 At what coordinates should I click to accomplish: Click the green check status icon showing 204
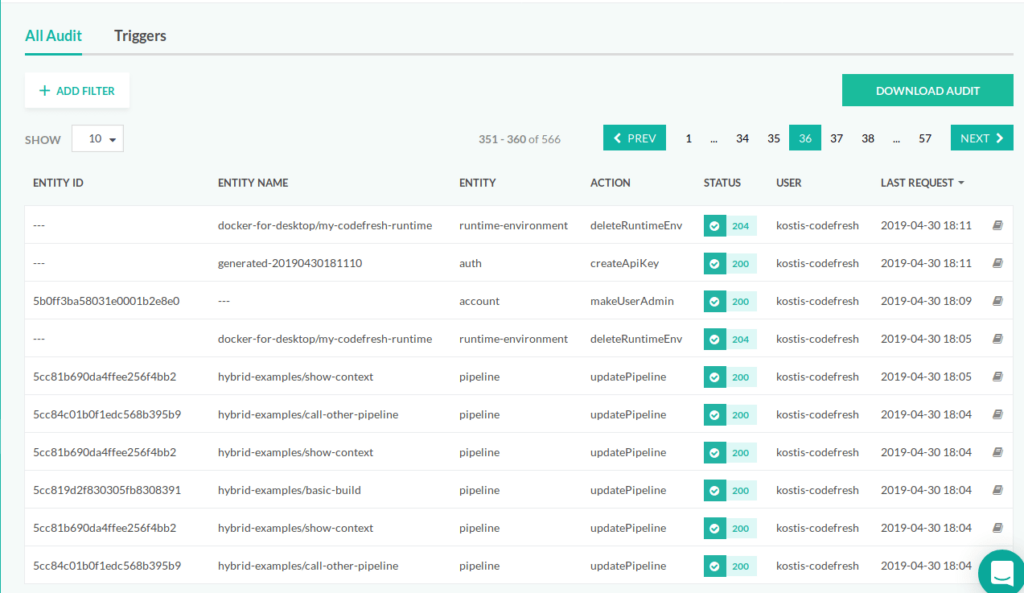click(x=714, y=225)
